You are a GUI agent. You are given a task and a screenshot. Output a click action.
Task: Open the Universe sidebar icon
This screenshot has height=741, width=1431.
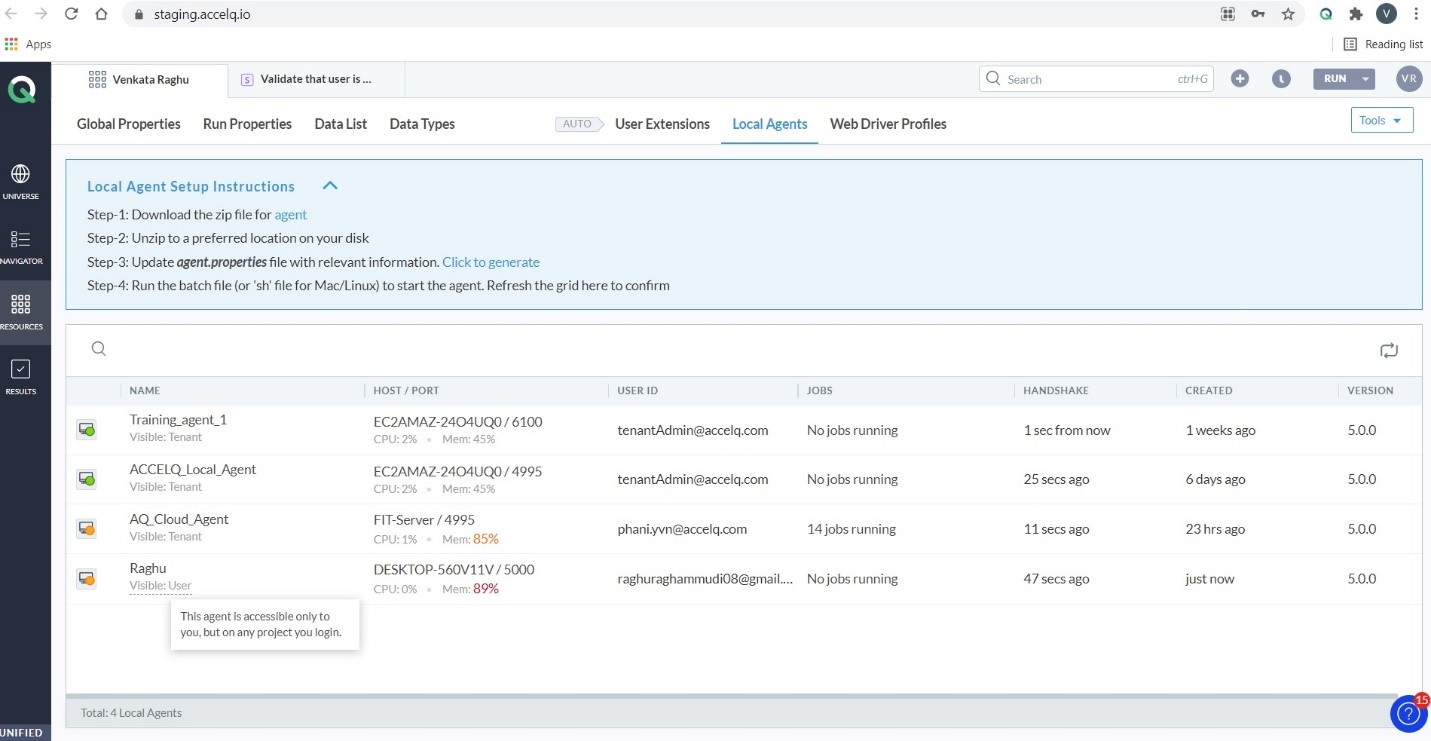click(x=20, y=181)
